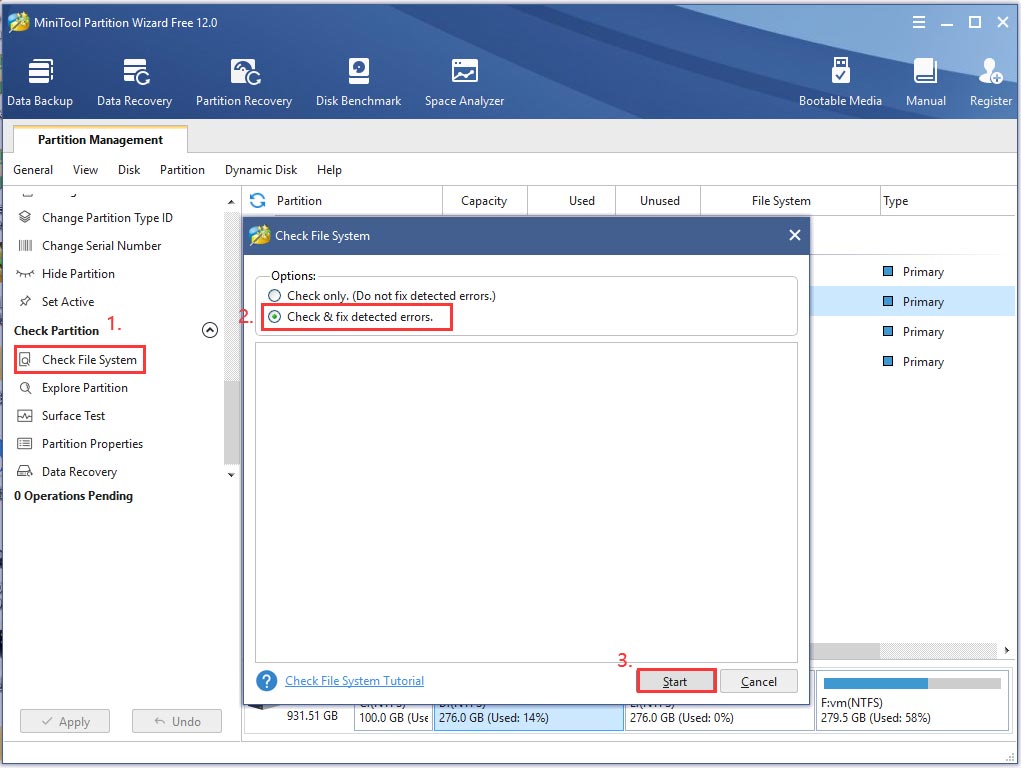Click sidebar scroll up arrow
This screenshot has width=1021, height=769.
click(231, 202)
